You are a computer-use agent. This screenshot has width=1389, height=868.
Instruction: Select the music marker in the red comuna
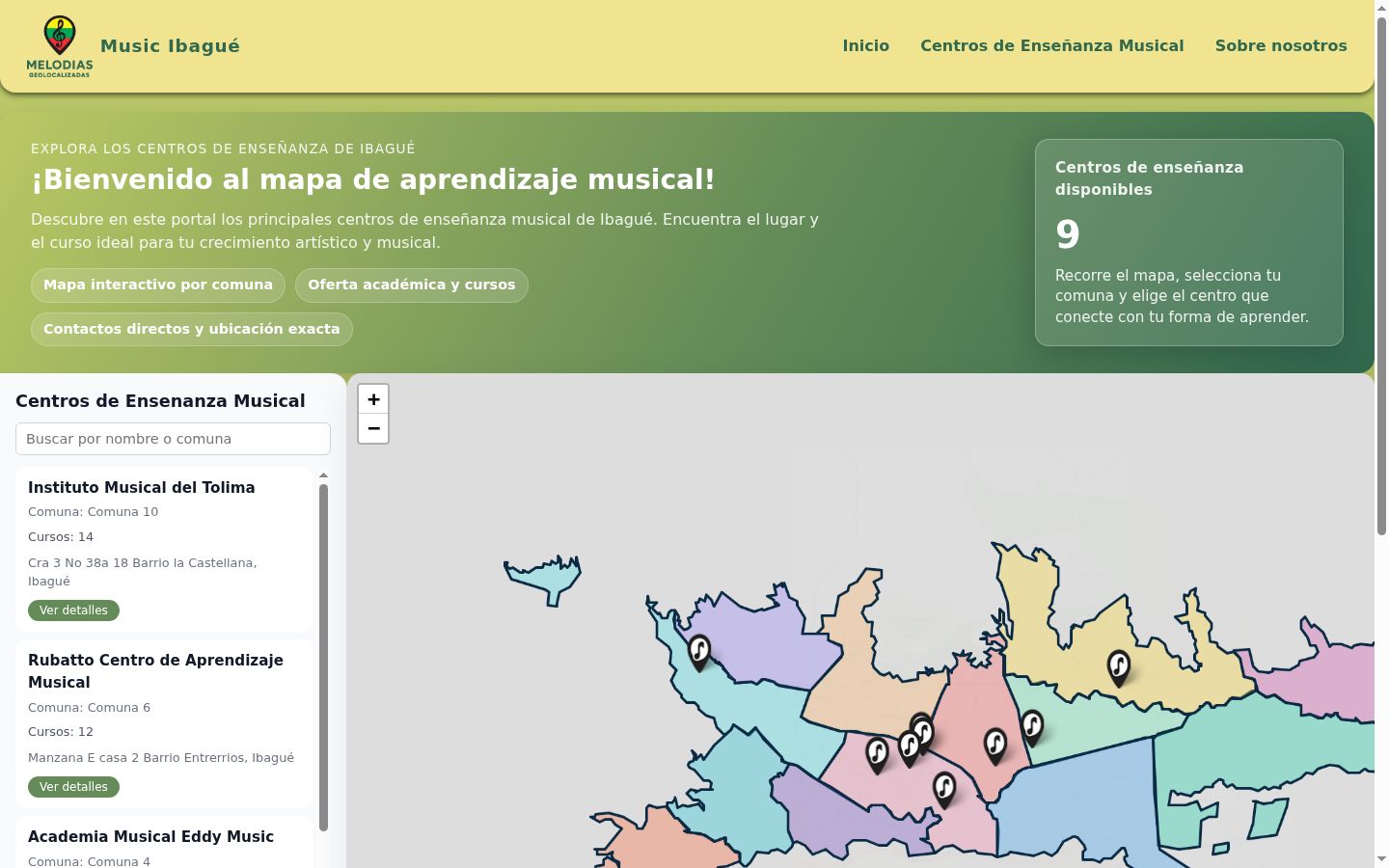point(995,746)
